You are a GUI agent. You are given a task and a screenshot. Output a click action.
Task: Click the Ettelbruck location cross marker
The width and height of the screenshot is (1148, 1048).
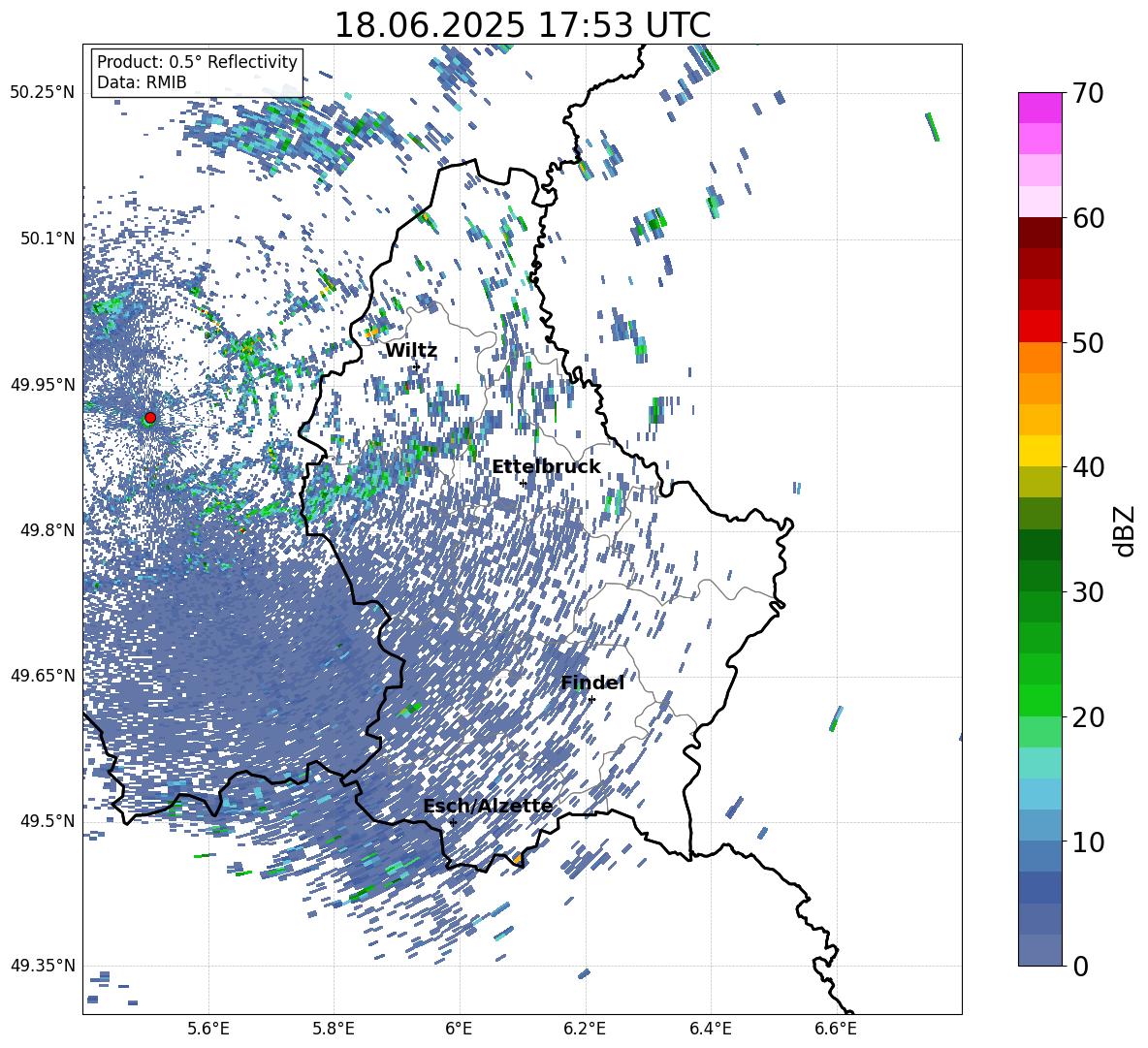click(523, 484)
